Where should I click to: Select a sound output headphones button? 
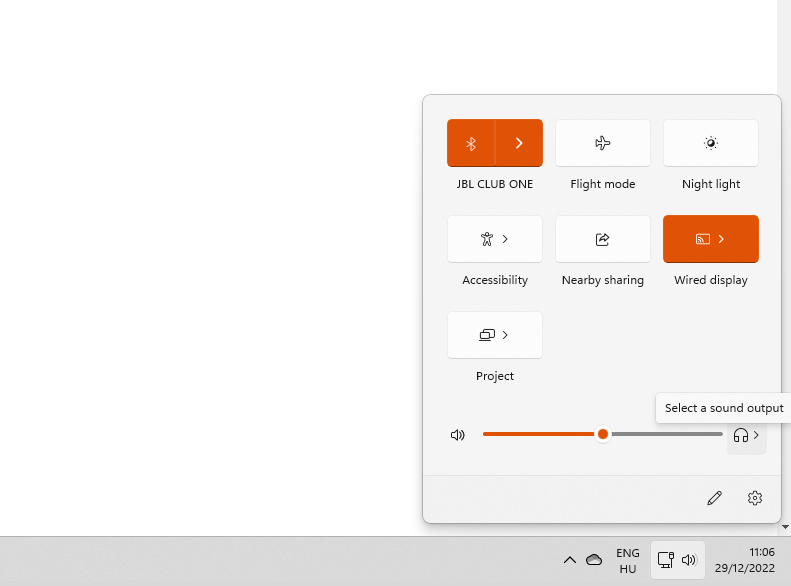(747, 435)
